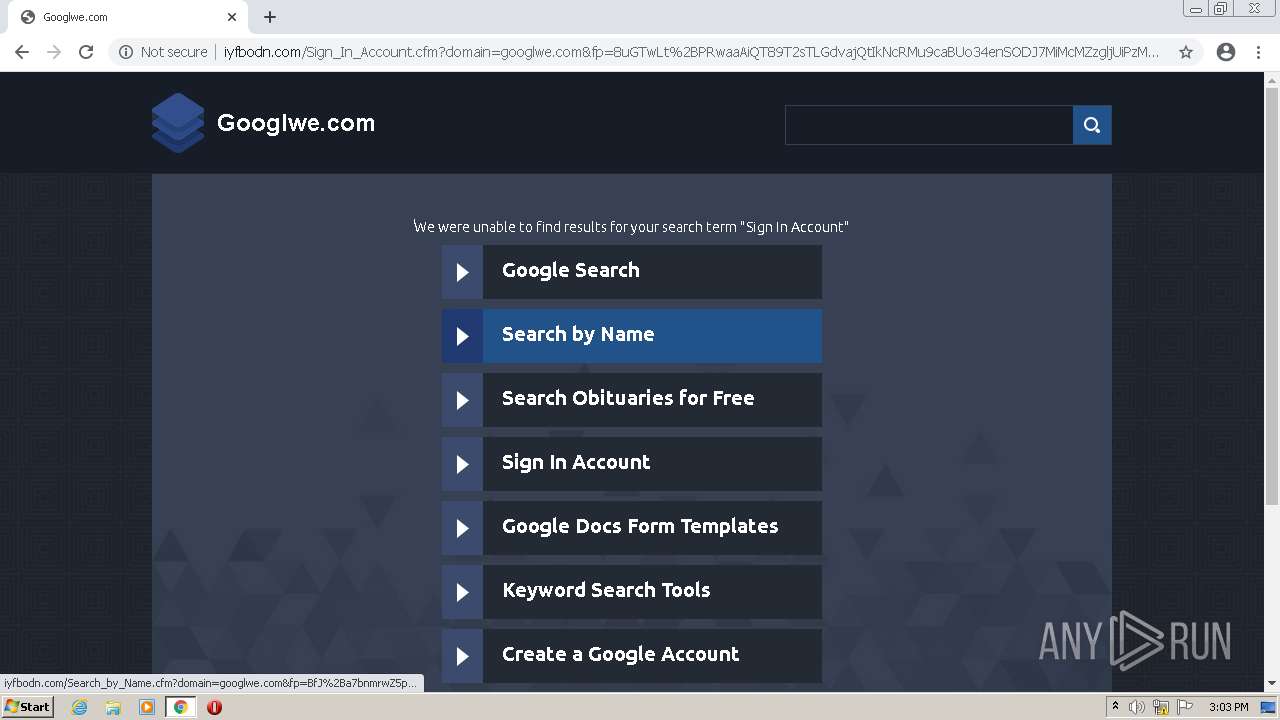Click the page scrollbar up arrow
Screen dimensions: 1280x720
click(x=1272, y=79)
